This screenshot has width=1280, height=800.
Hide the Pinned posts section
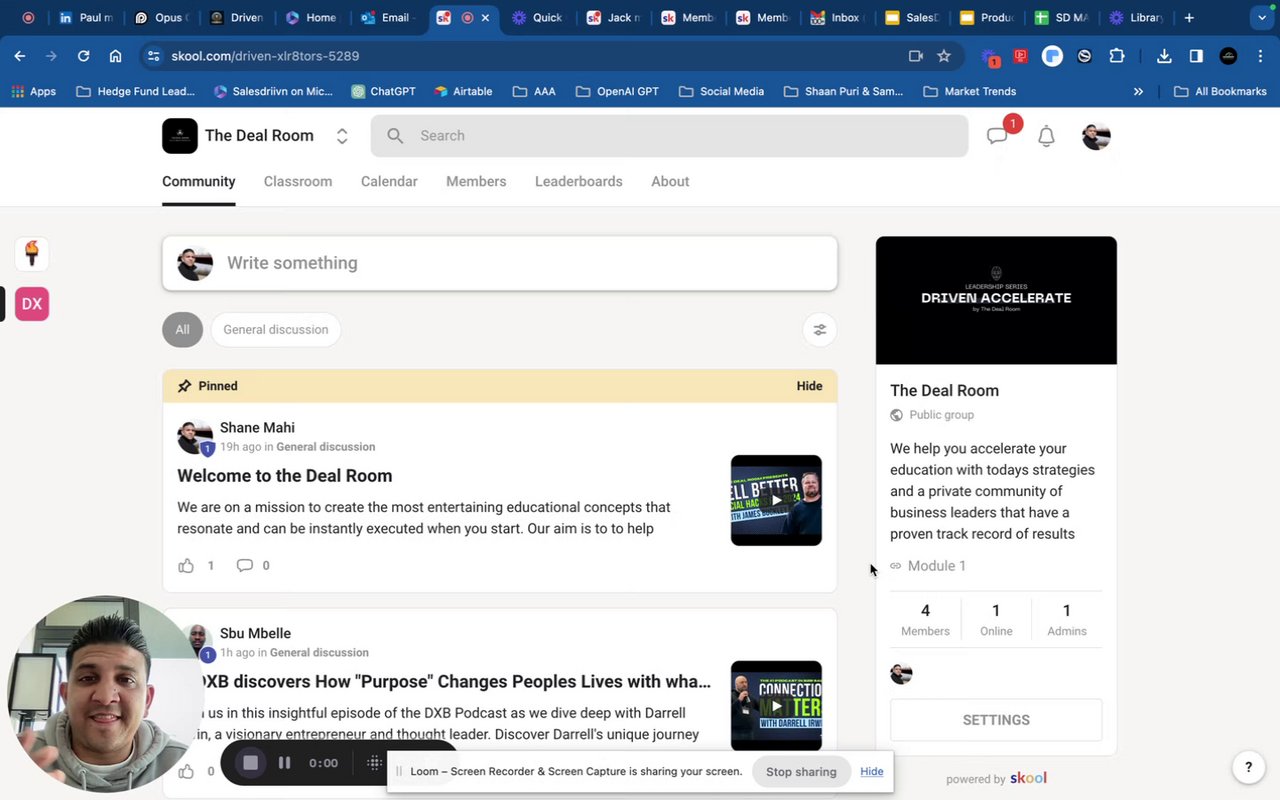810,386
